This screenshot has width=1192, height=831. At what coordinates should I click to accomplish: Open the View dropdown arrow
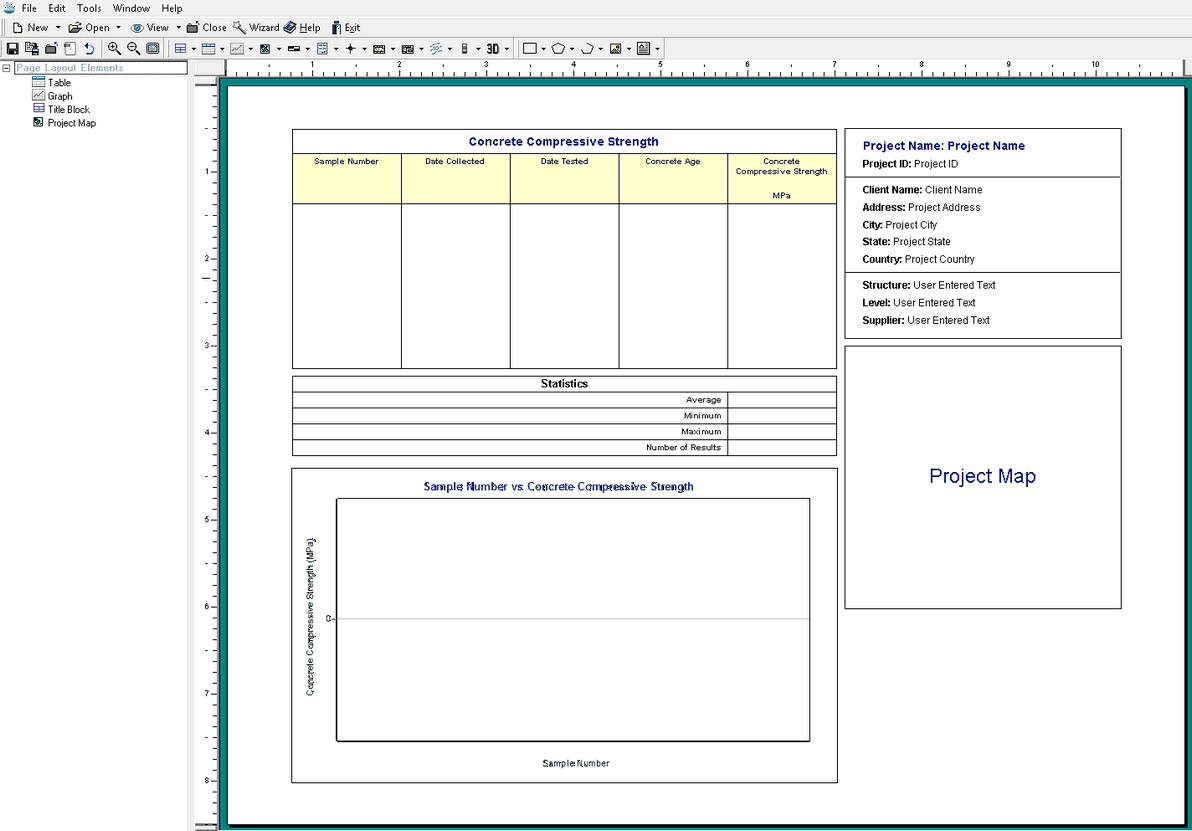(x=178, y=27)
